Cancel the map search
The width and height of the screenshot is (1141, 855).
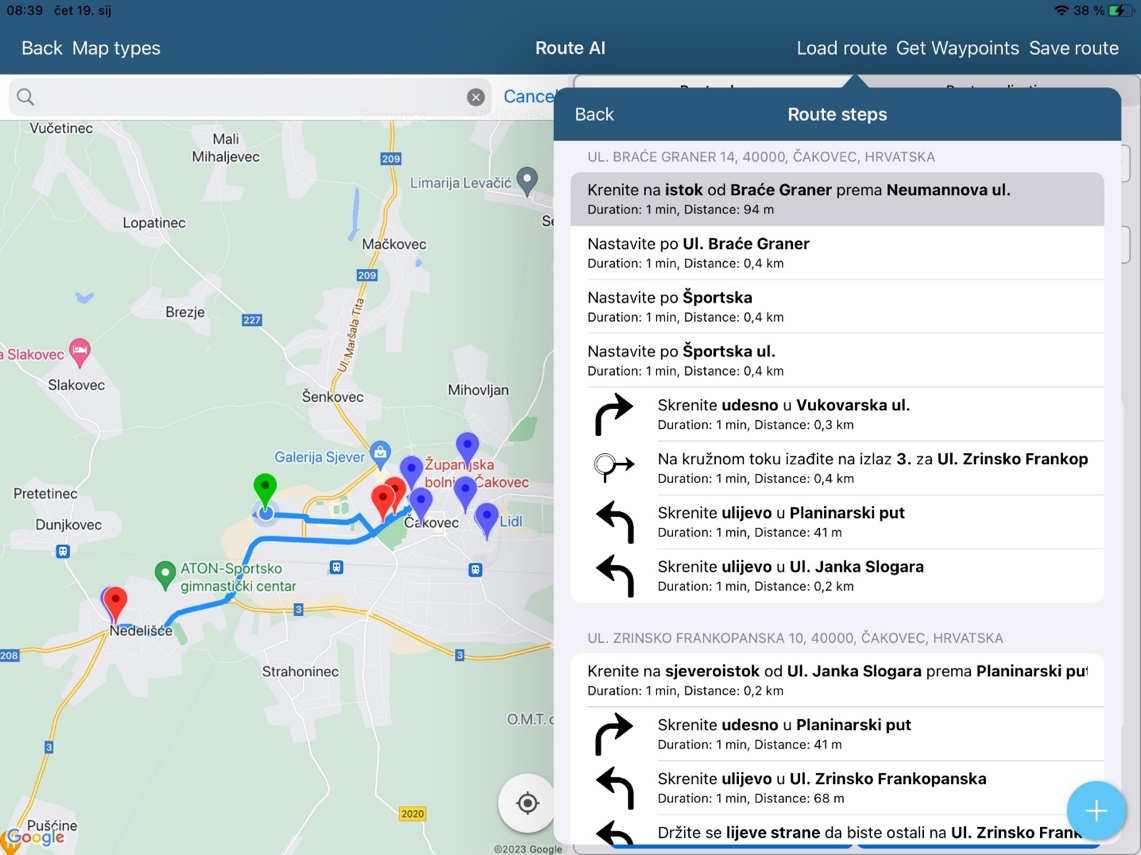click(x=529, y=97)
